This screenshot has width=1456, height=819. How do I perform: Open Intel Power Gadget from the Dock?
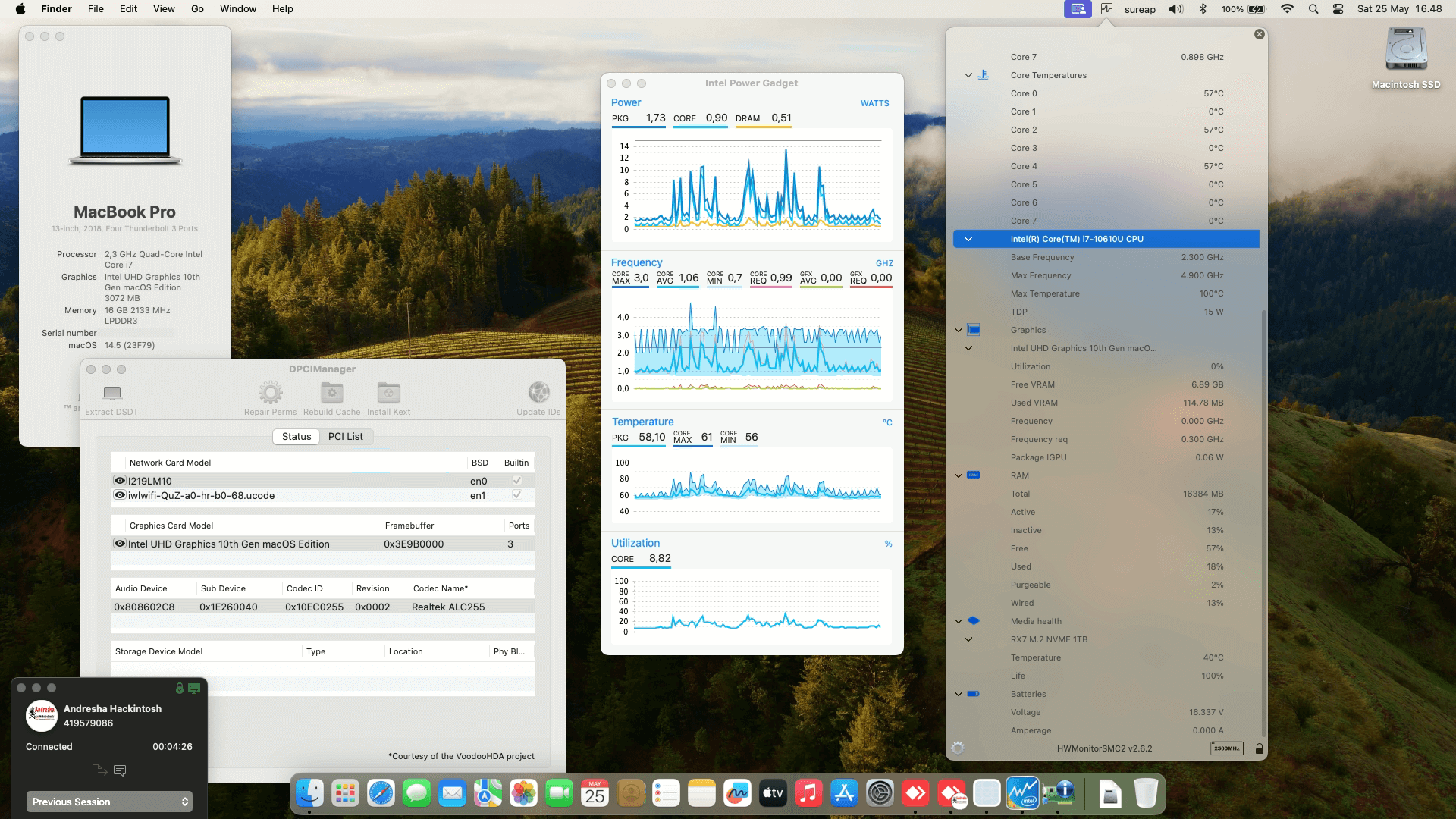click(1021, 794)
